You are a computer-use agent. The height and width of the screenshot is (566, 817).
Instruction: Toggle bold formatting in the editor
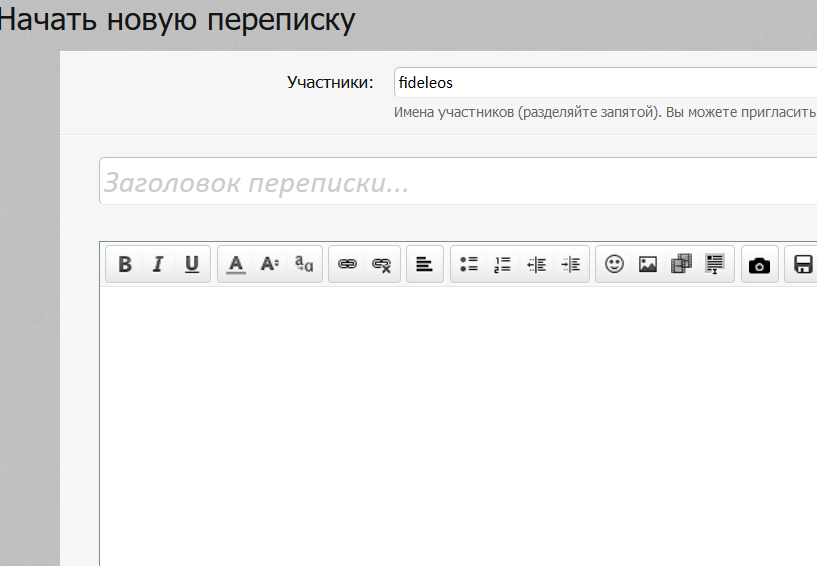coord(125,264)
